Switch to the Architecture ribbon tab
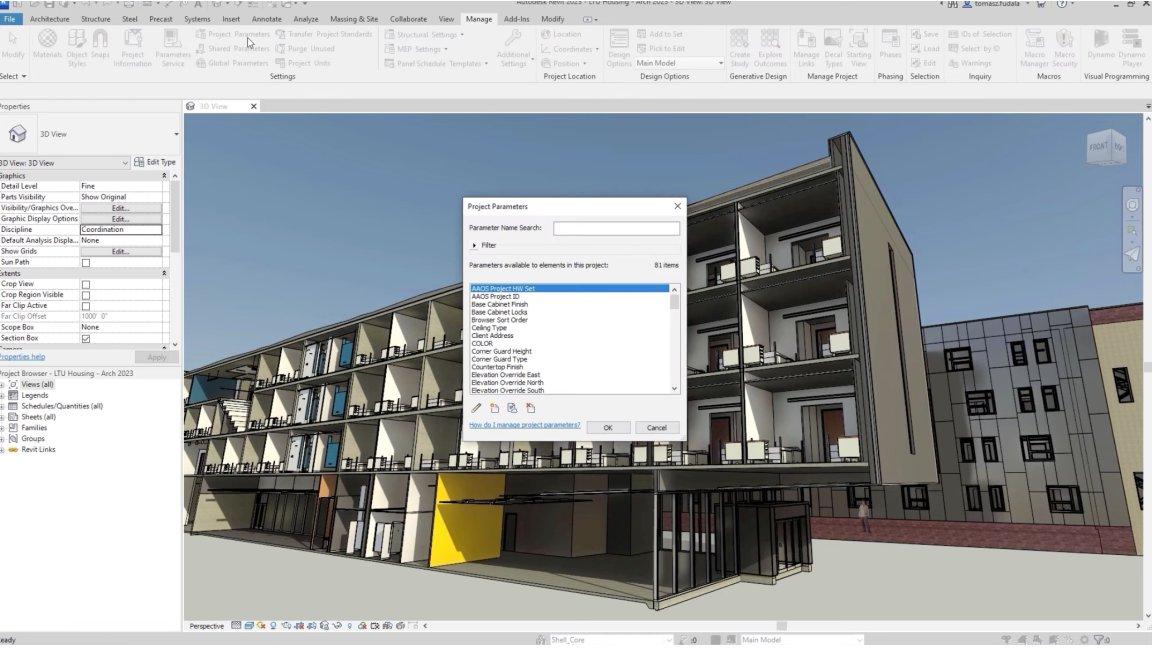This screenshot has width=1152, height=648. click(49, 18)
